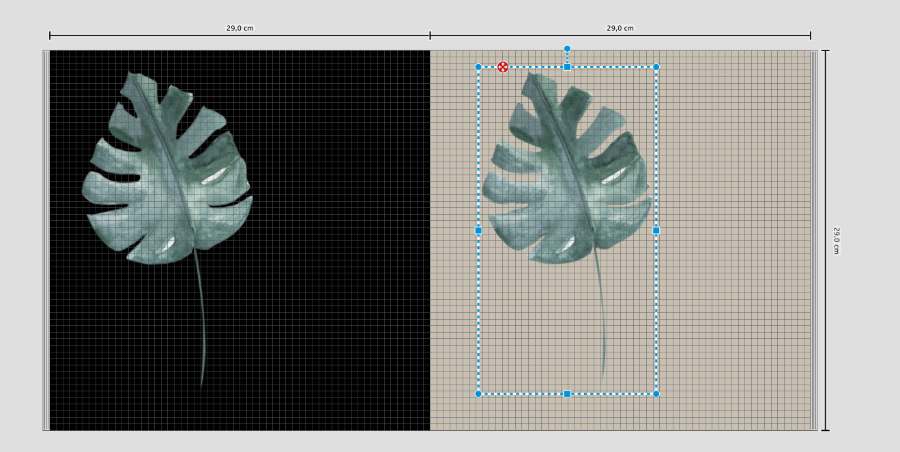Click the bottom-left corner resize handle
The width and height of the screenshot is (900, 452).
(x=478, y=394)
